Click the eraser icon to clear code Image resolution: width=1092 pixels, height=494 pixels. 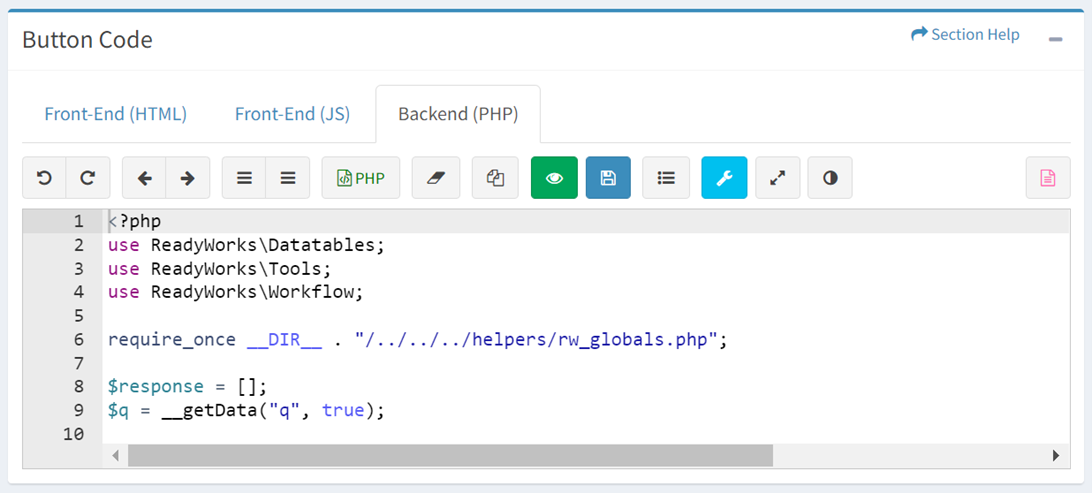click(435, 178)
